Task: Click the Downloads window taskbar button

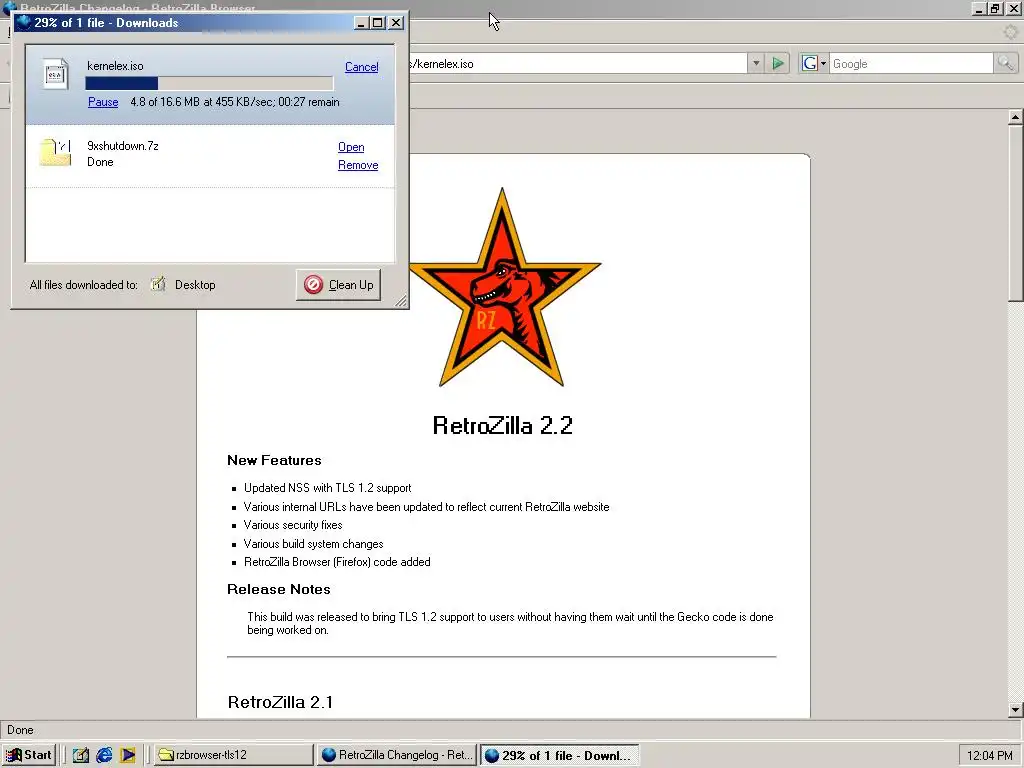Action: pyautogui.click(x=560, y=755)
